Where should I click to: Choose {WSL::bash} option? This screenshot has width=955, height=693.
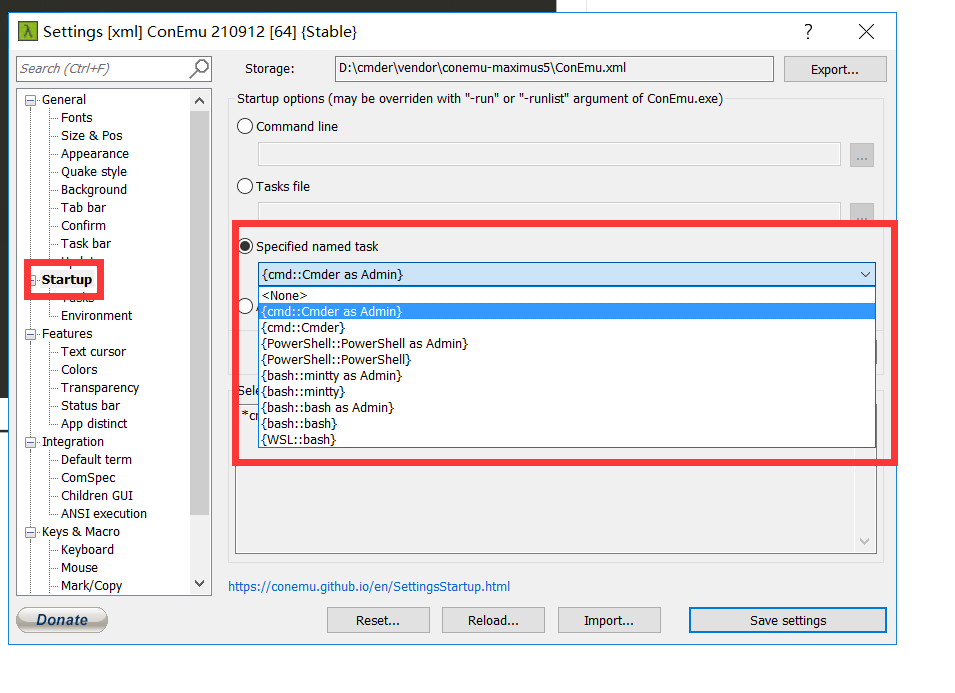tap(566, 439)
